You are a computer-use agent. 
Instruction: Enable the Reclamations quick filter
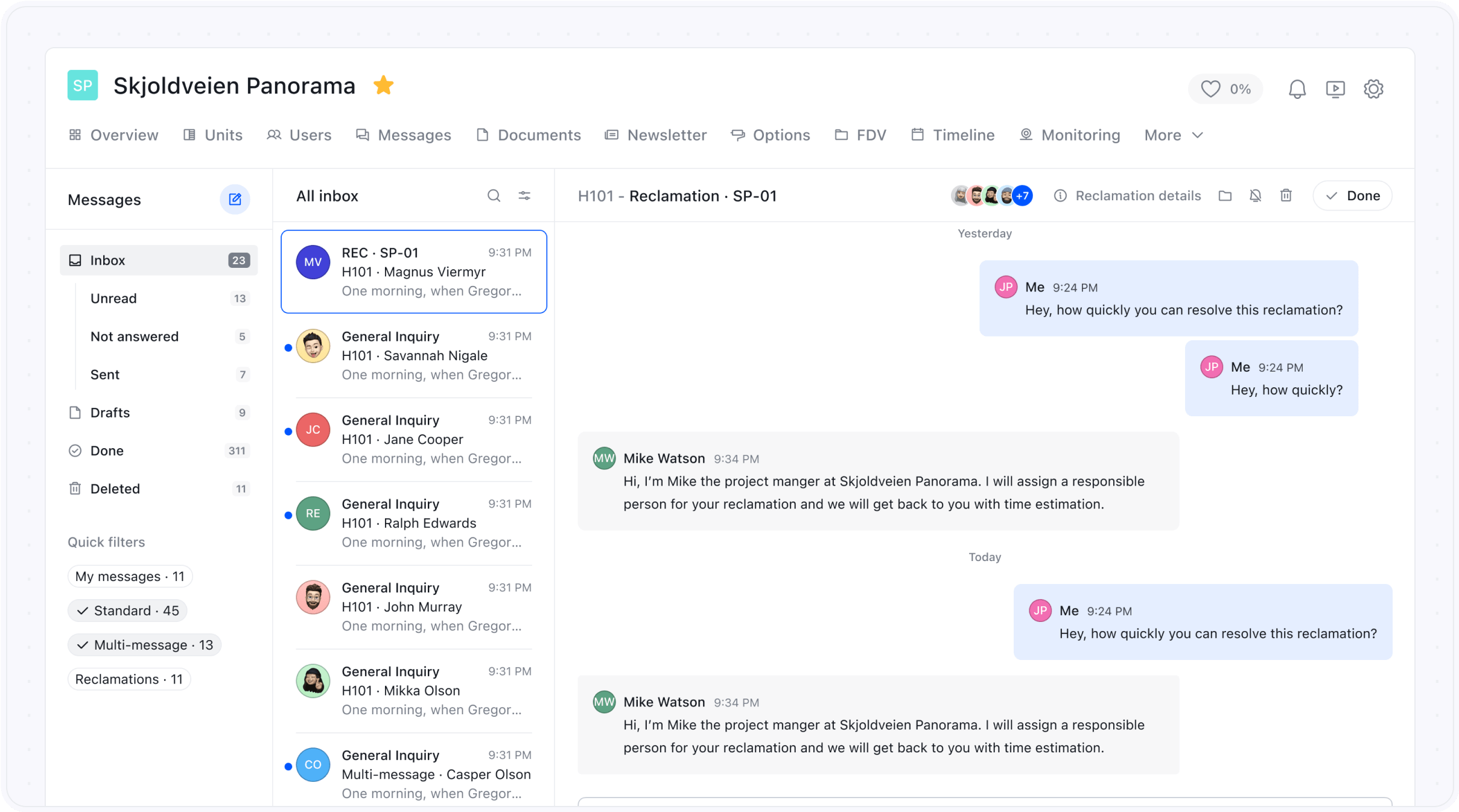pos(129,679)
